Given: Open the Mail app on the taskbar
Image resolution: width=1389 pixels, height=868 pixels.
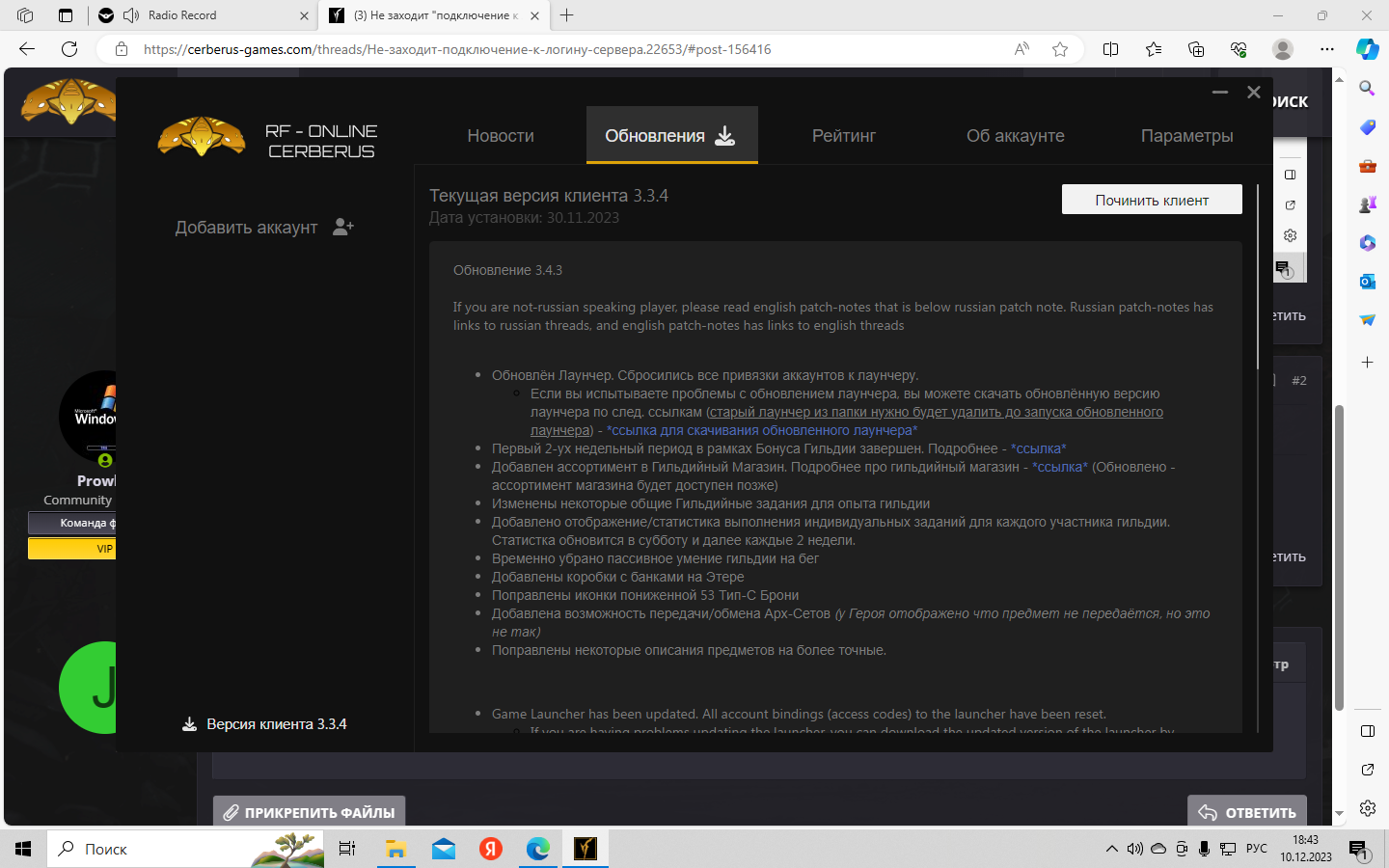Looking at the screenshot, I should [444, 849].
